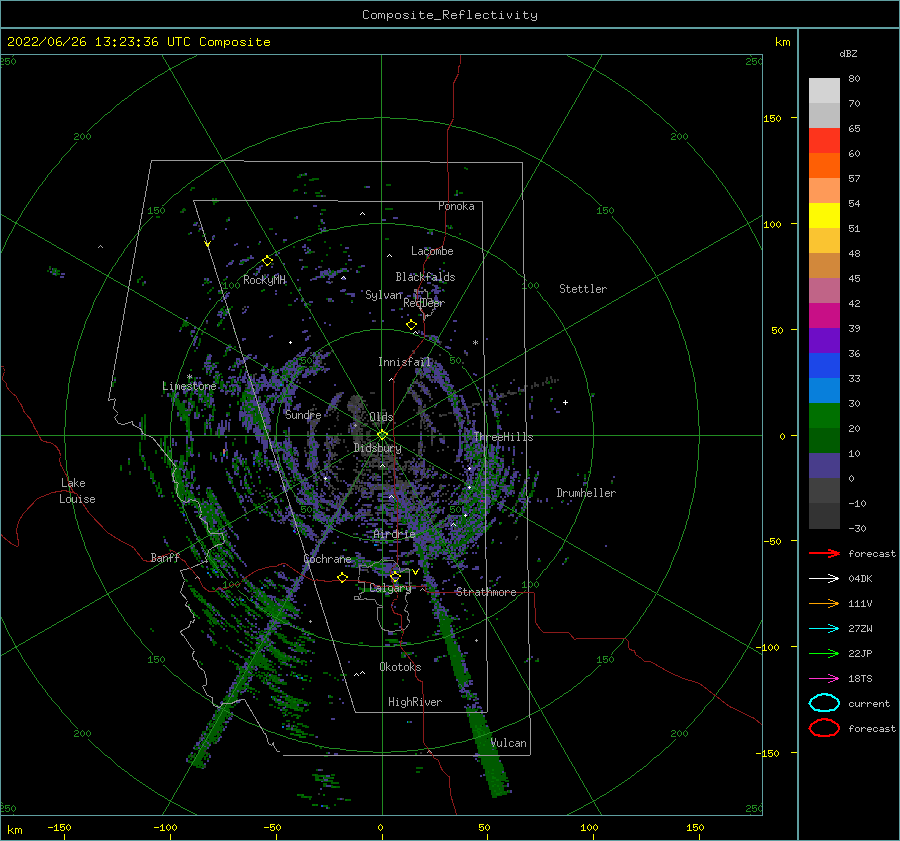
Task: Pick the magenta 39-42 dBZ color swatch
Action: (x=824, y=315)
